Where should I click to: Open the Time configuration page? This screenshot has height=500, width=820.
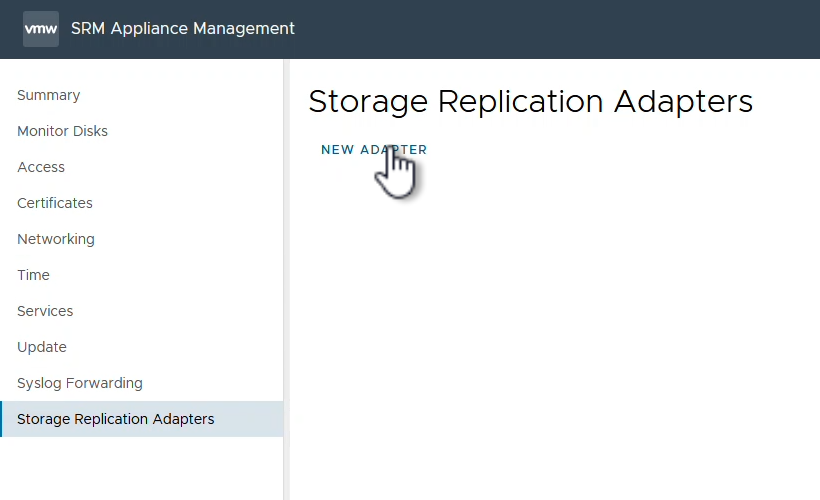33,275
